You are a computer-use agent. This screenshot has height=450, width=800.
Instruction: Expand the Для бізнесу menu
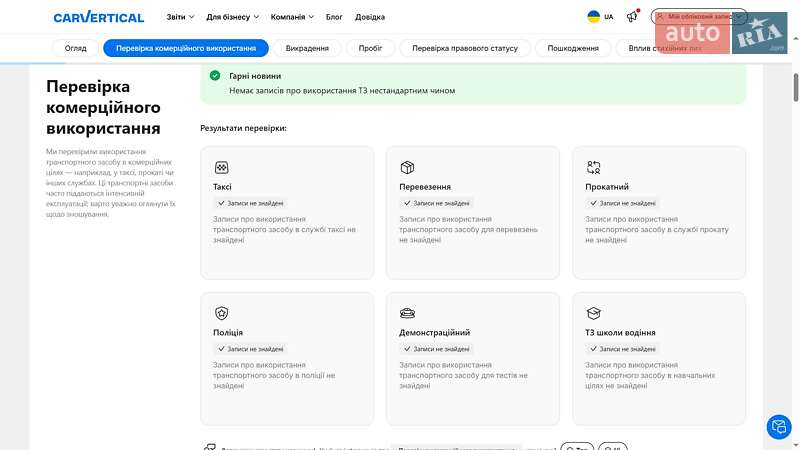(x=232, y=17)
